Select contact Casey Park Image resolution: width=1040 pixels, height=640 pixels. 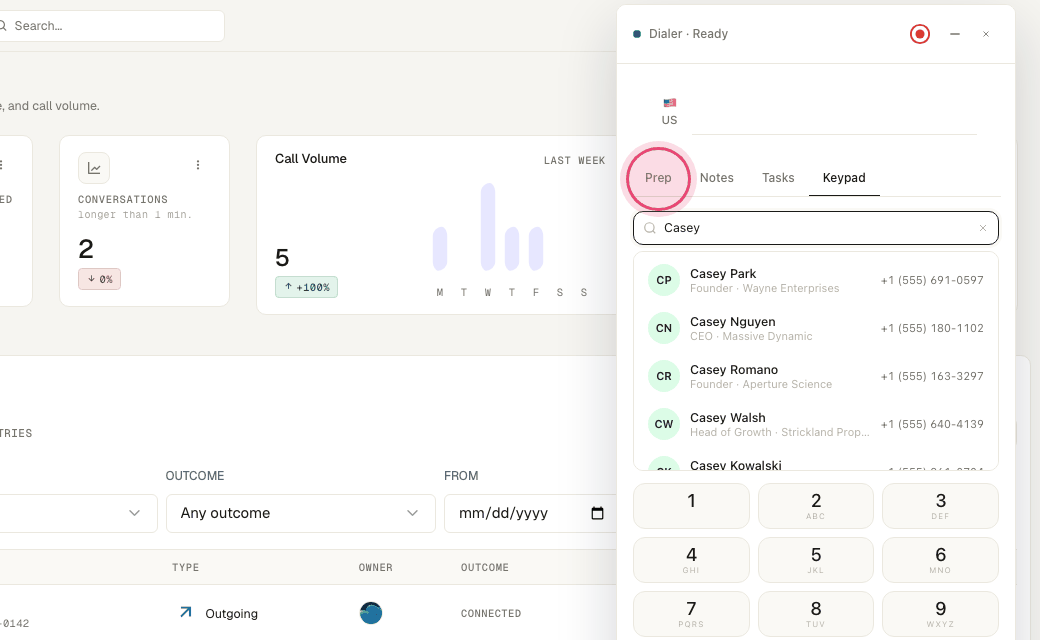tap(815, 280)
